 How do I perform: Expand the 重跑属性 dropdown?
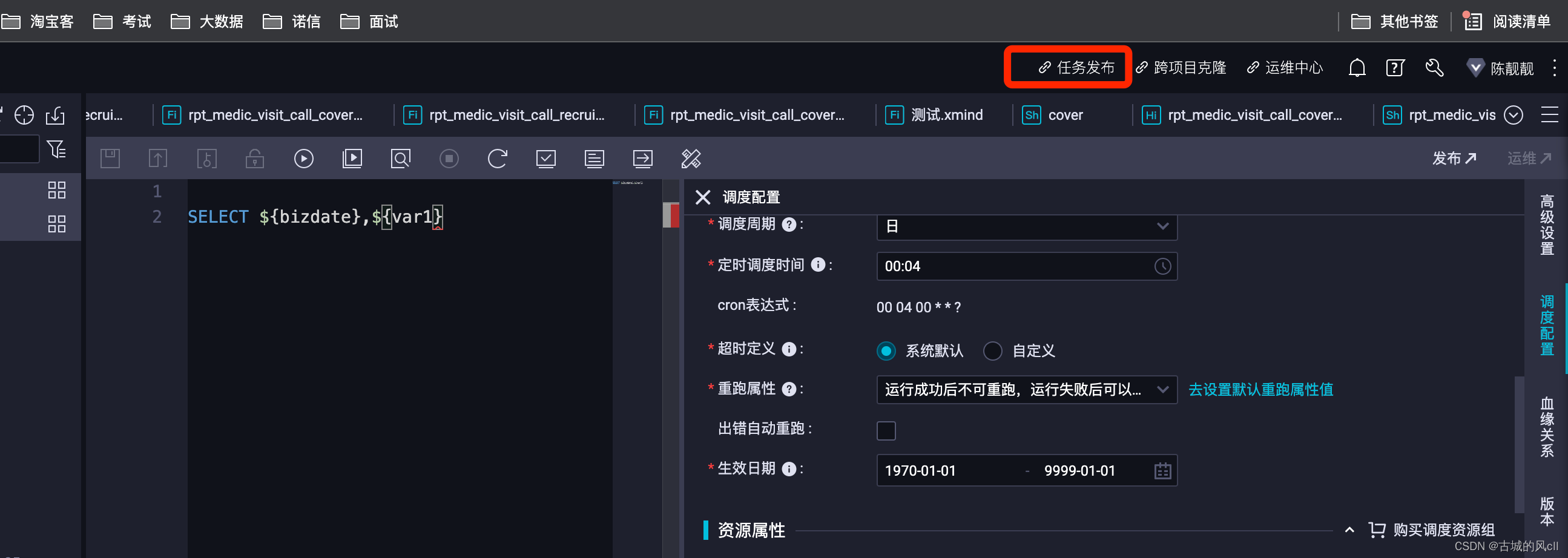click(1163, 389)
